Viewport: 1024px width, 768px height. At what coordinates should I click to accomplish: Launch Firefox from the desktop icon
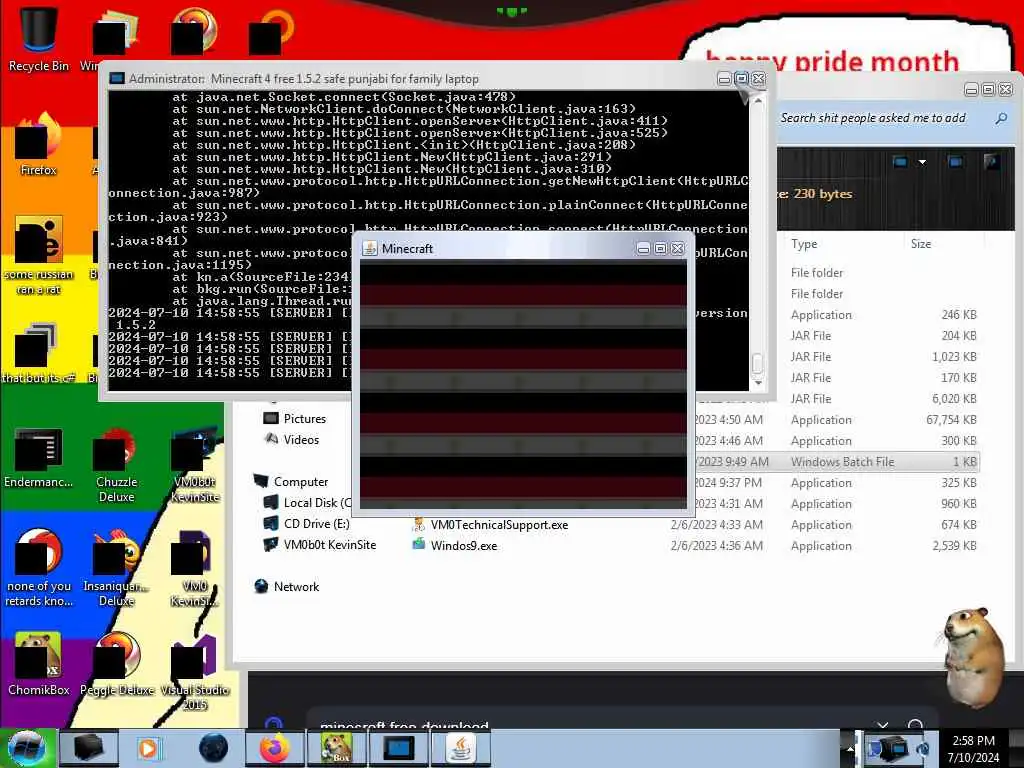coord(38,144)
